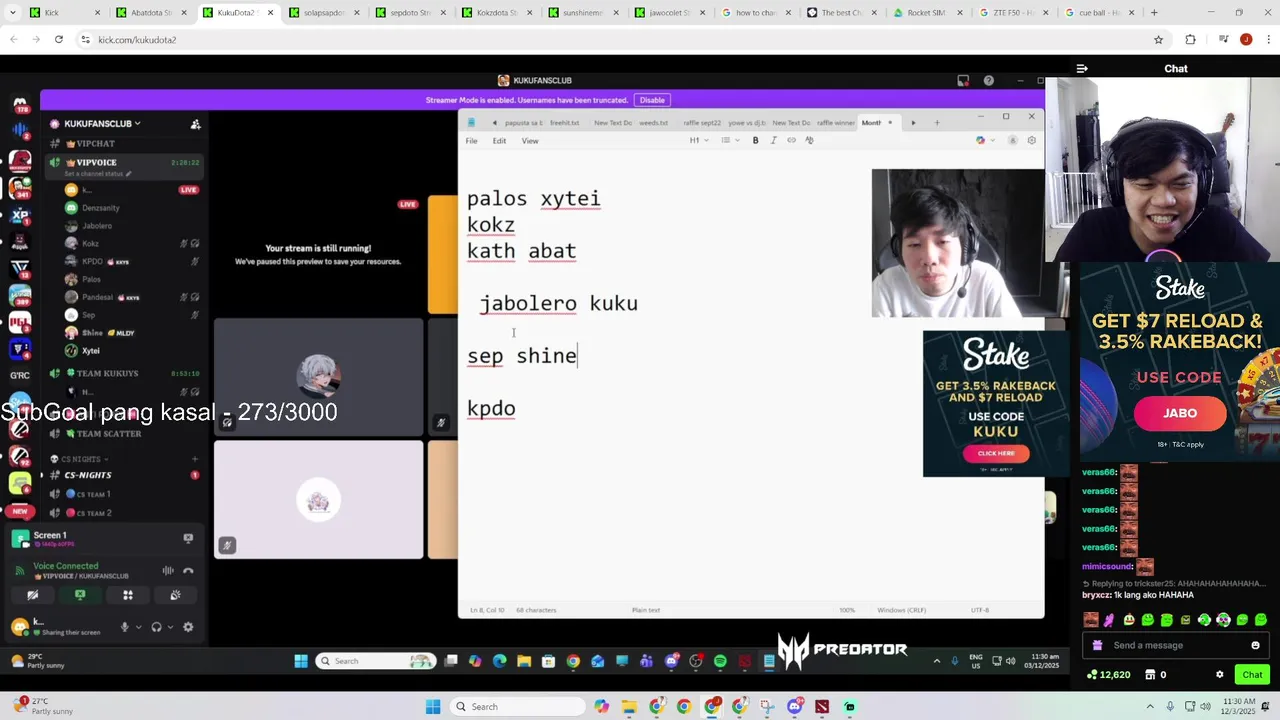The image size is (1280, 720).
Task: Click streamed taskbar Search box
Action: [x=376, y=661]
